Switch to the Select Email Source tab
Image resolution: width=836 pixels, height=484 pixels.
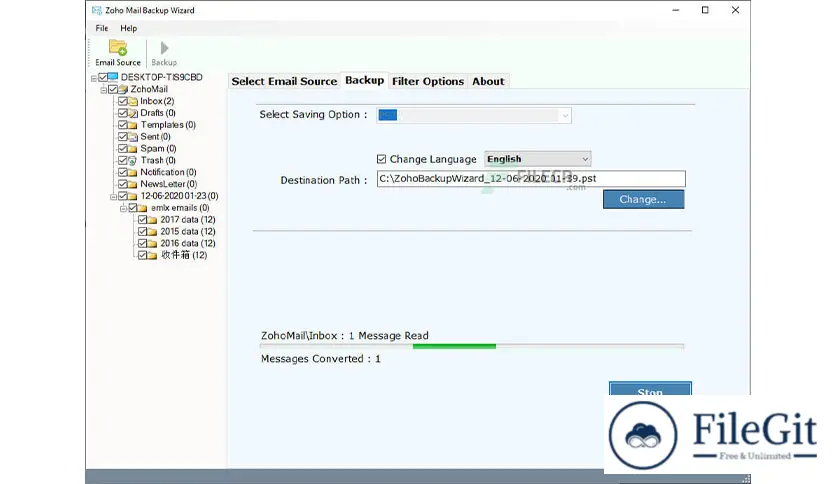coord(284,81)
